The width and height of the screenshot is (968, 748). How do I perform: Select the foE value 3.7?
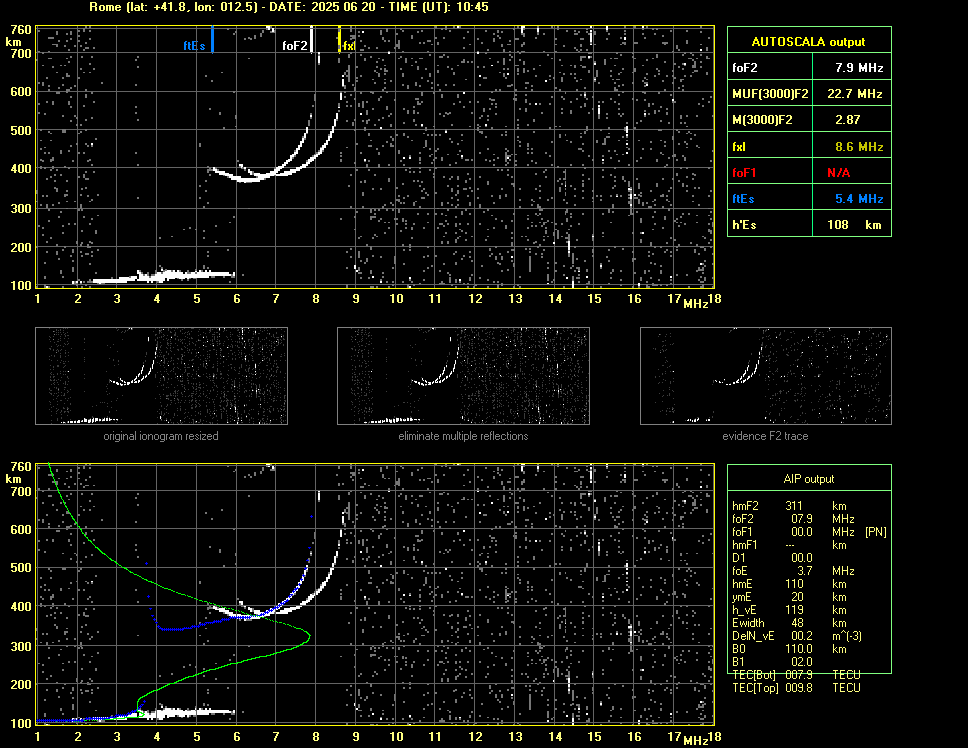click(804, 571)
